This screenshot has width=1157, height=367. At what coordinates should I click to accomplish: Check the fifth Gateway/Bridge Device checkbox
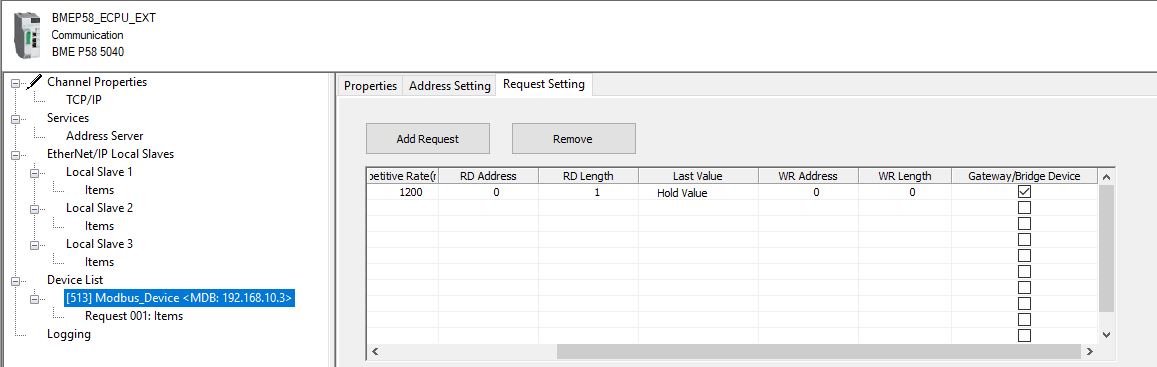1024,255
